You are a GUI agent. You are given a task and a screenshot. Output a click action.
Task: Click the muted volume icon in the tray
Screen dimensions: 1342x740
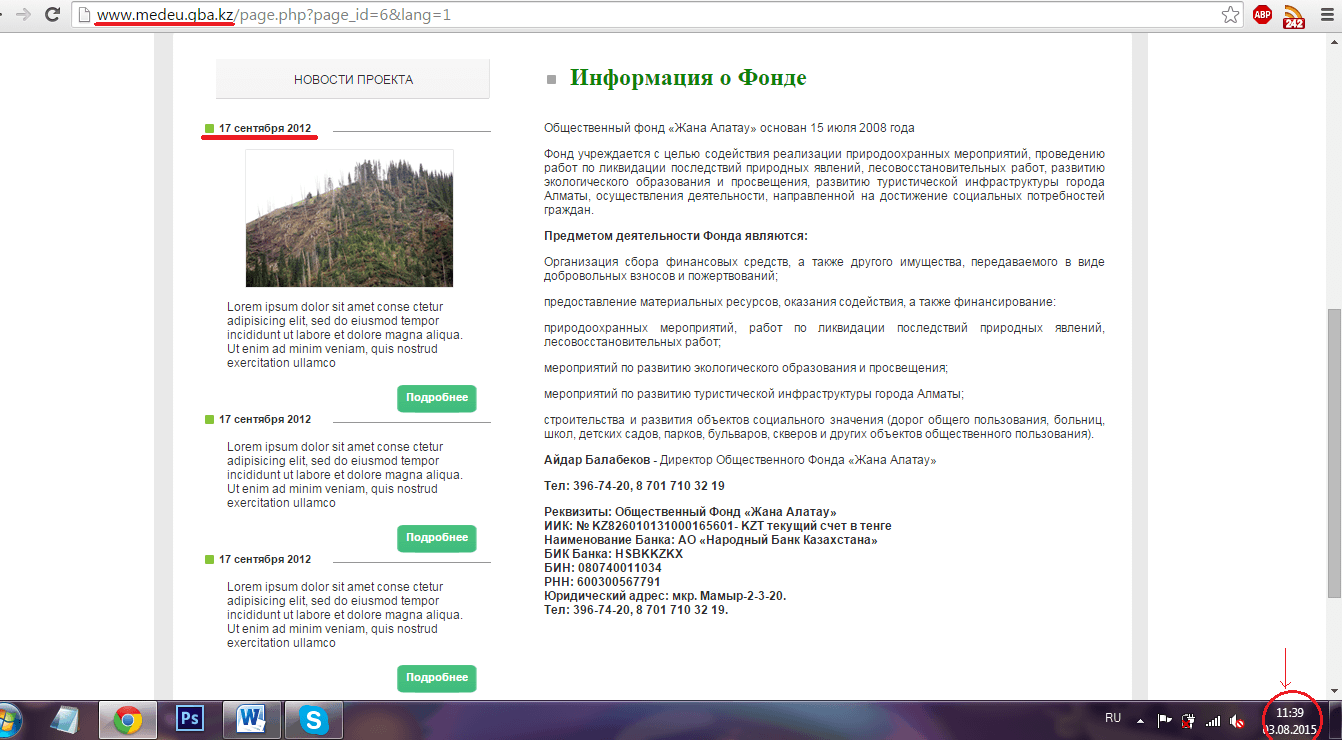(x=1237, y=720)
